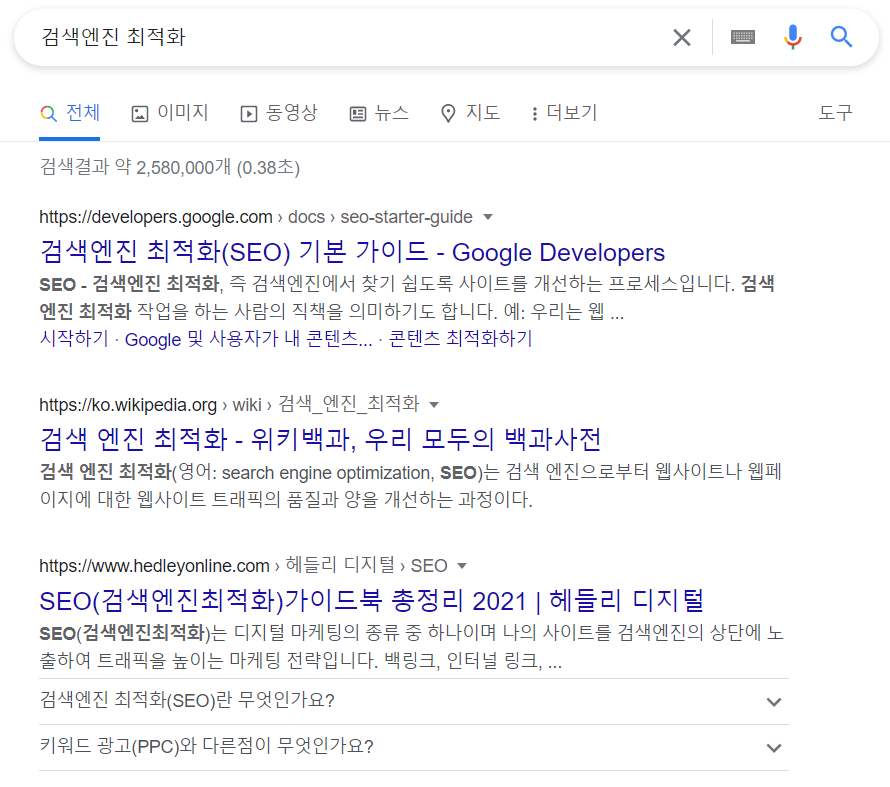The image size is (890, 787).
Task: Open the 도구 search tools
Action: click(835, 113)
